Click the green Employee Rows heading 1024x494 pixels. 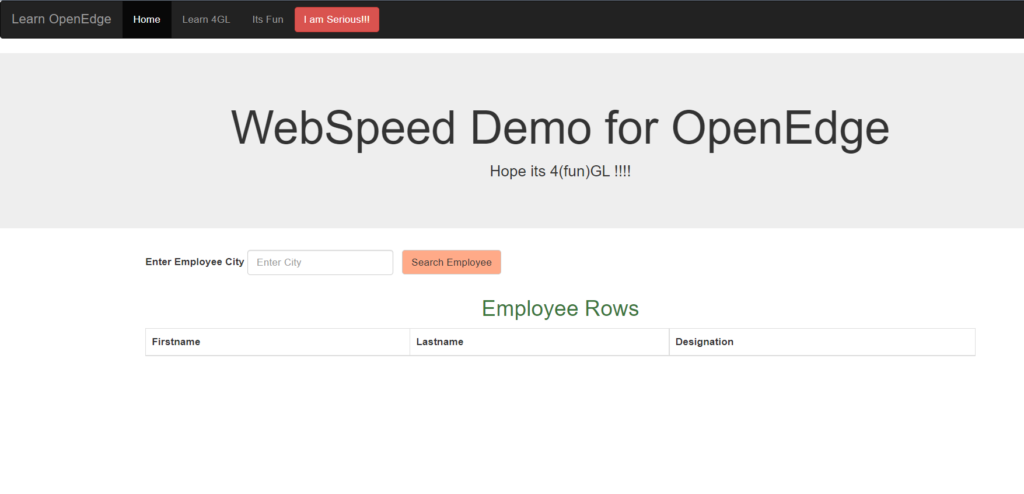[x=560, y=309]
